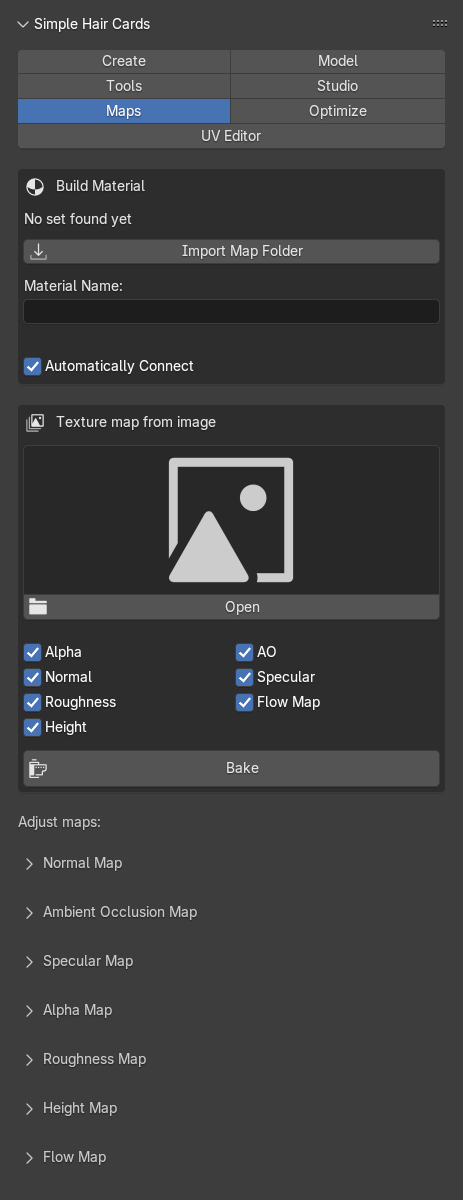Image resolution: width=463 pixels, height=1200 pixels.
Task: Click Import Map Folder button
Action: point(231,251)
